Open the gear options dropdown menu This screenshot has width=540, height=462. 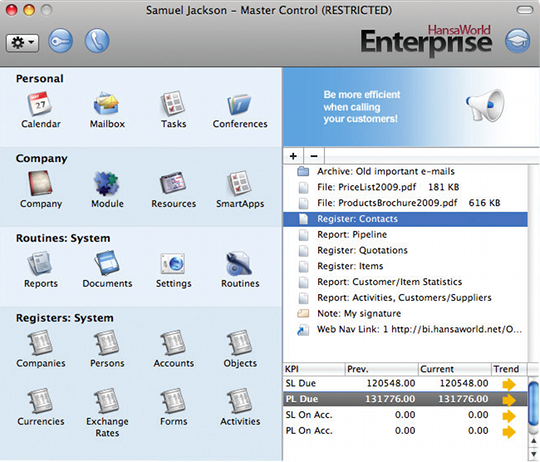coord(22,43)
